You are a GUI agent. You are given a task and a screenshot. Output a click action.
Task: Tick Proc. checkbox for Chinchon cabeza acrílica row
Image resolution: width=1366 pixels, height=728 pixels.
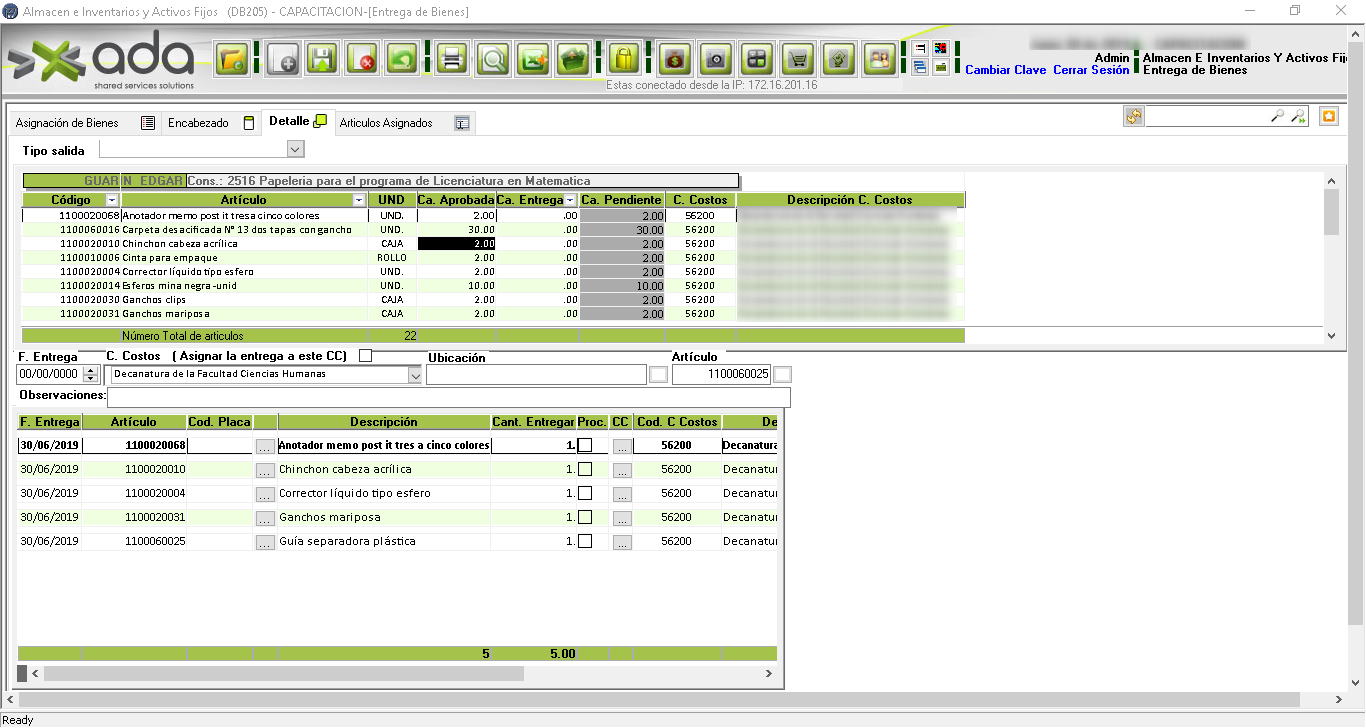(x=585, y=469)
